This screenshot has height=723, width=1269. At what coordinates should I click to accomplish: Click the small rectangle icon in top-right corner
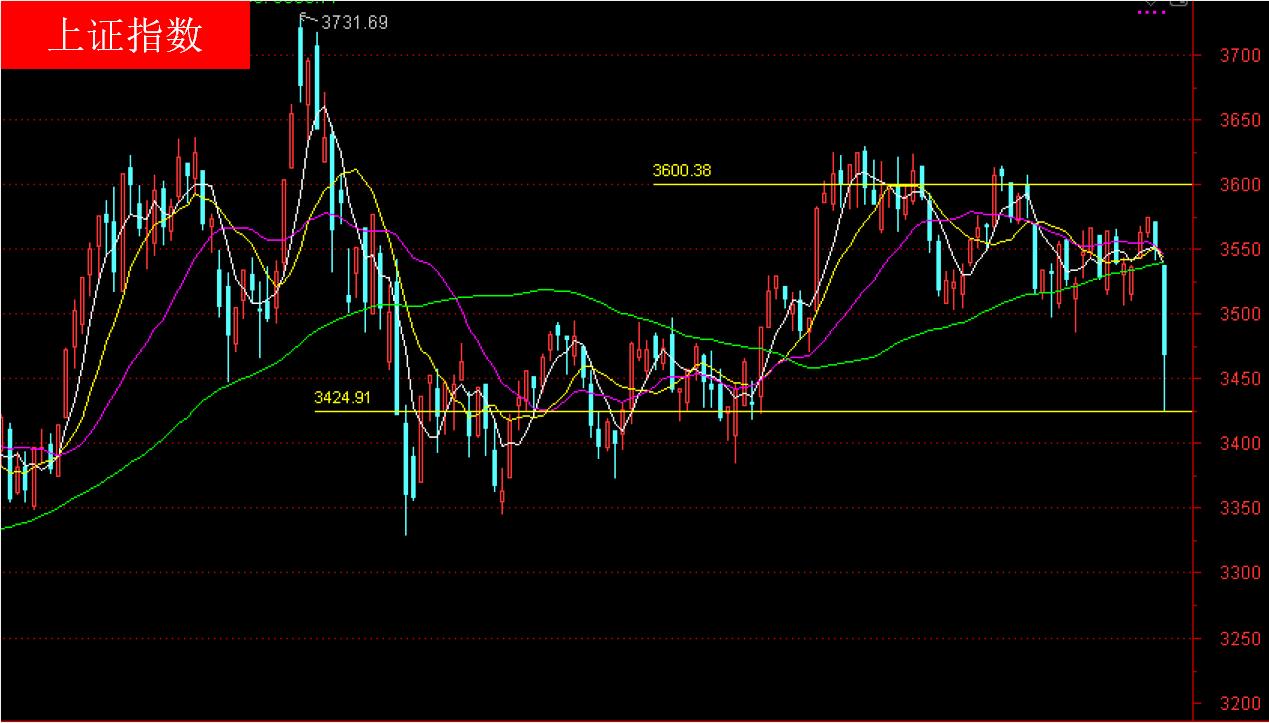click(1178, 3)
